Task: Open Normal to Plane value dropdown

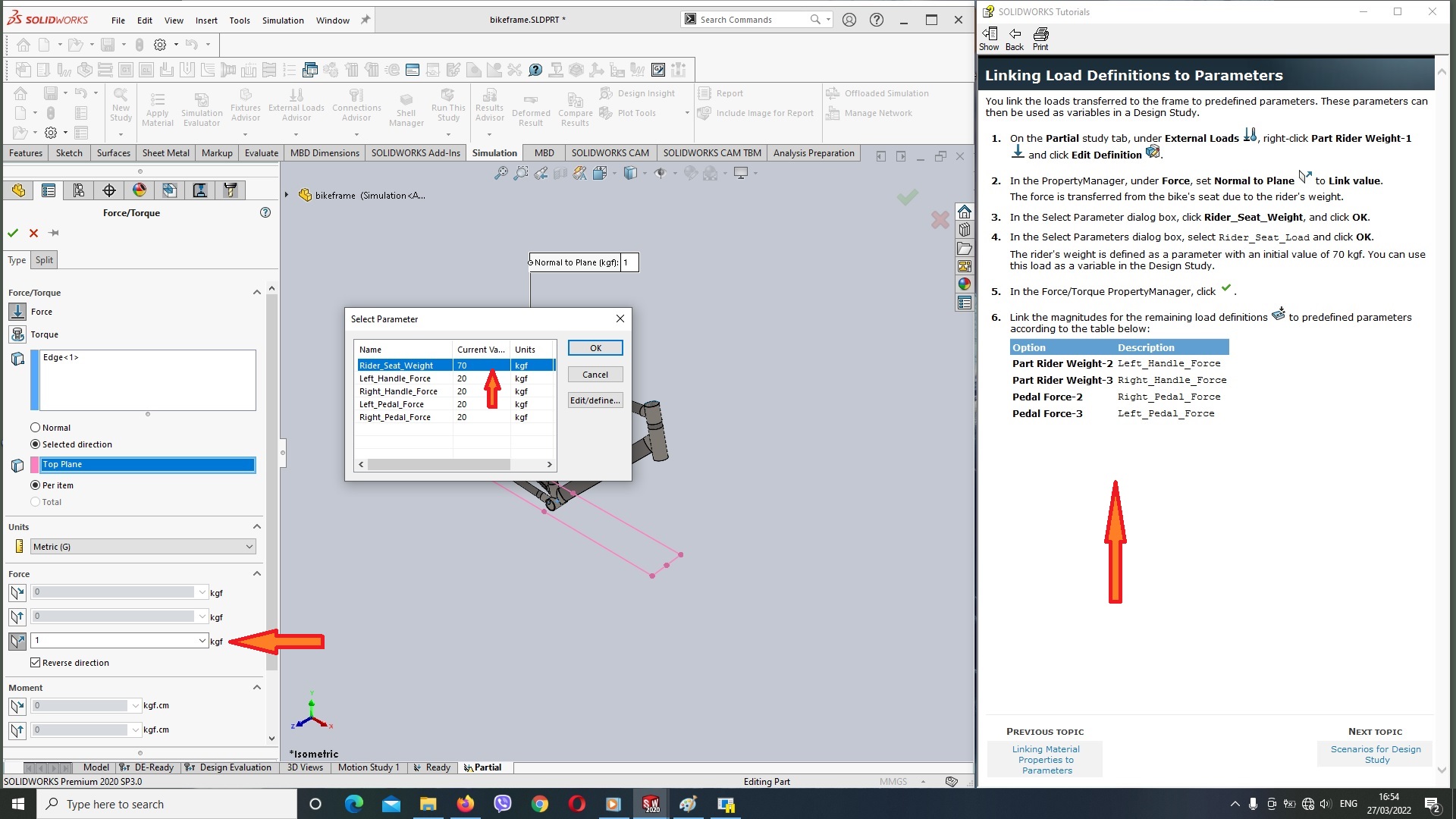Action: pos(202,641)
